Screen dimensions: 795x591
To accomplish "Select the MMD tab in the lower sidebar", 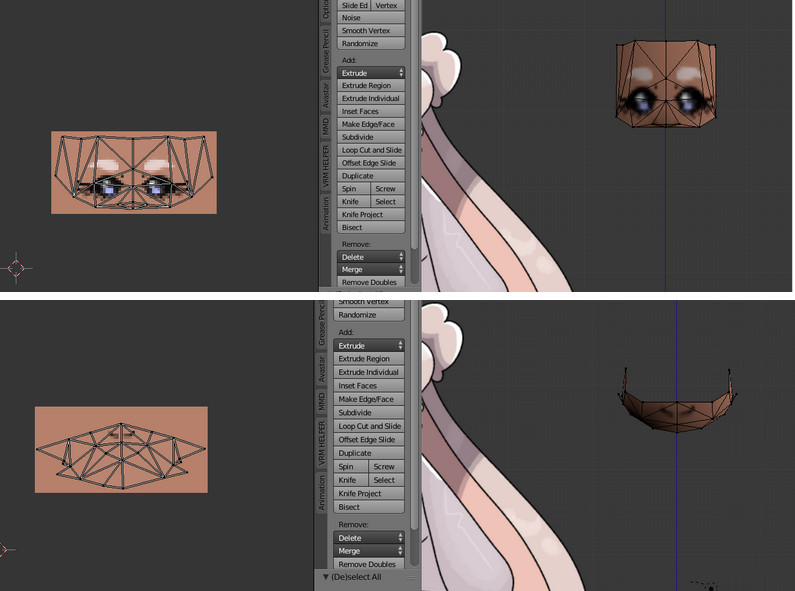I will [323, 402].
